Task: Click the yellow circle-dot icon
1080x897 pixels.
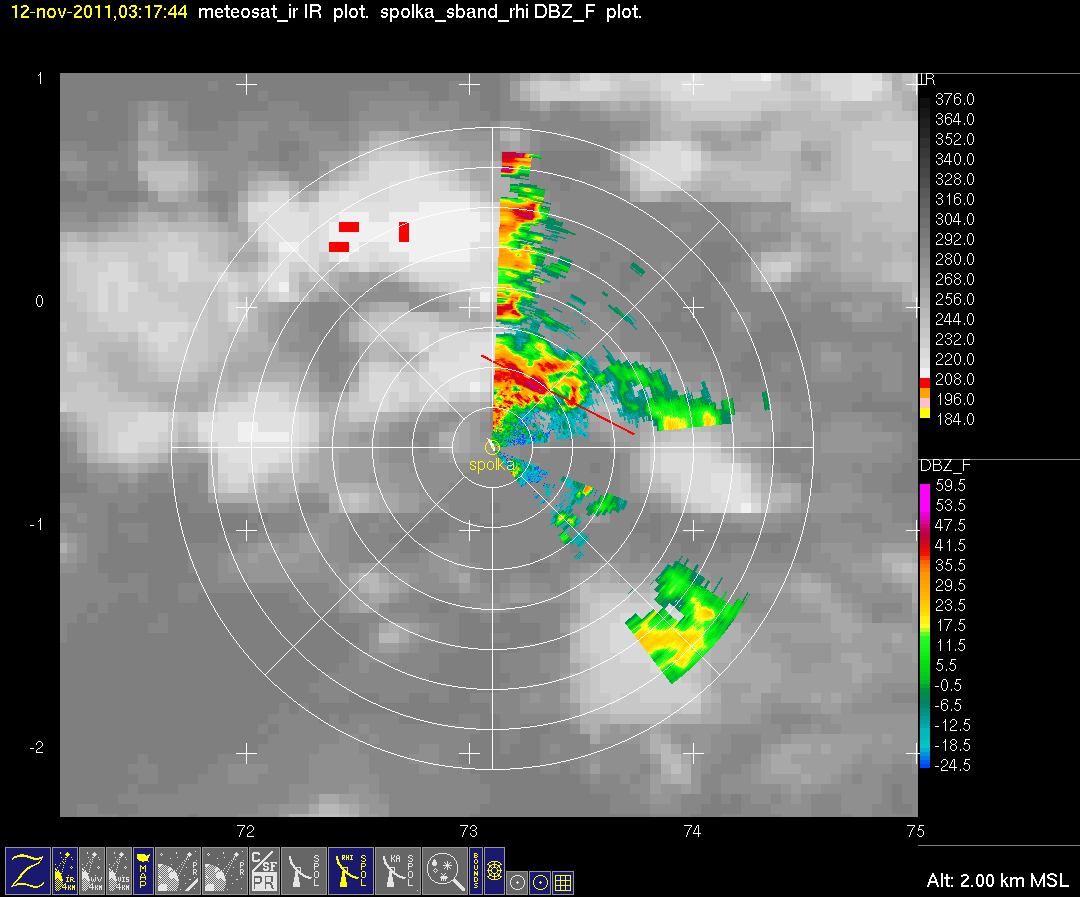Action: (541, 883)
